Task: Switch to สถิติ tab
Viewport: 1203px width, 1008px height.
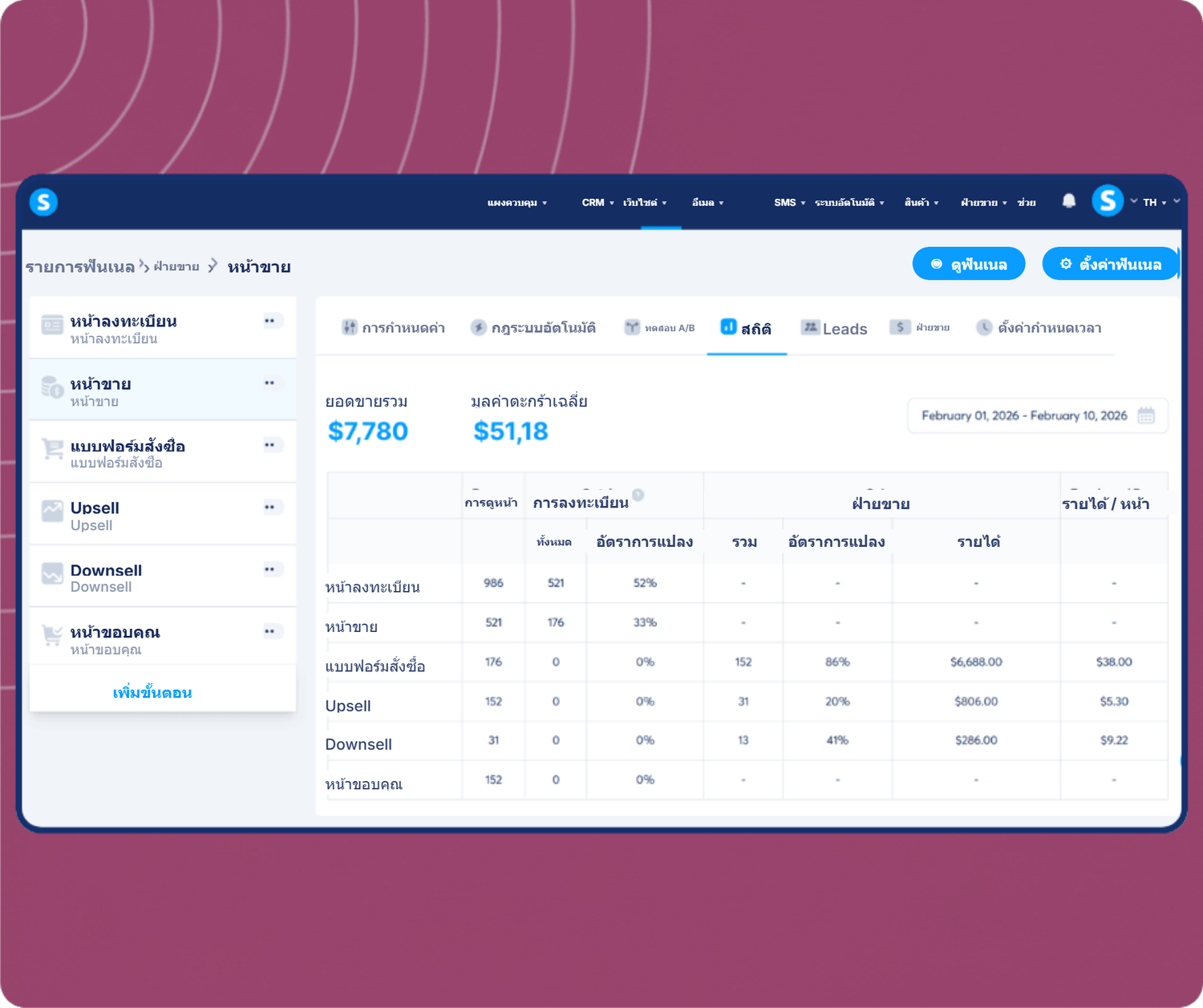Action: (x=746, y=328)
